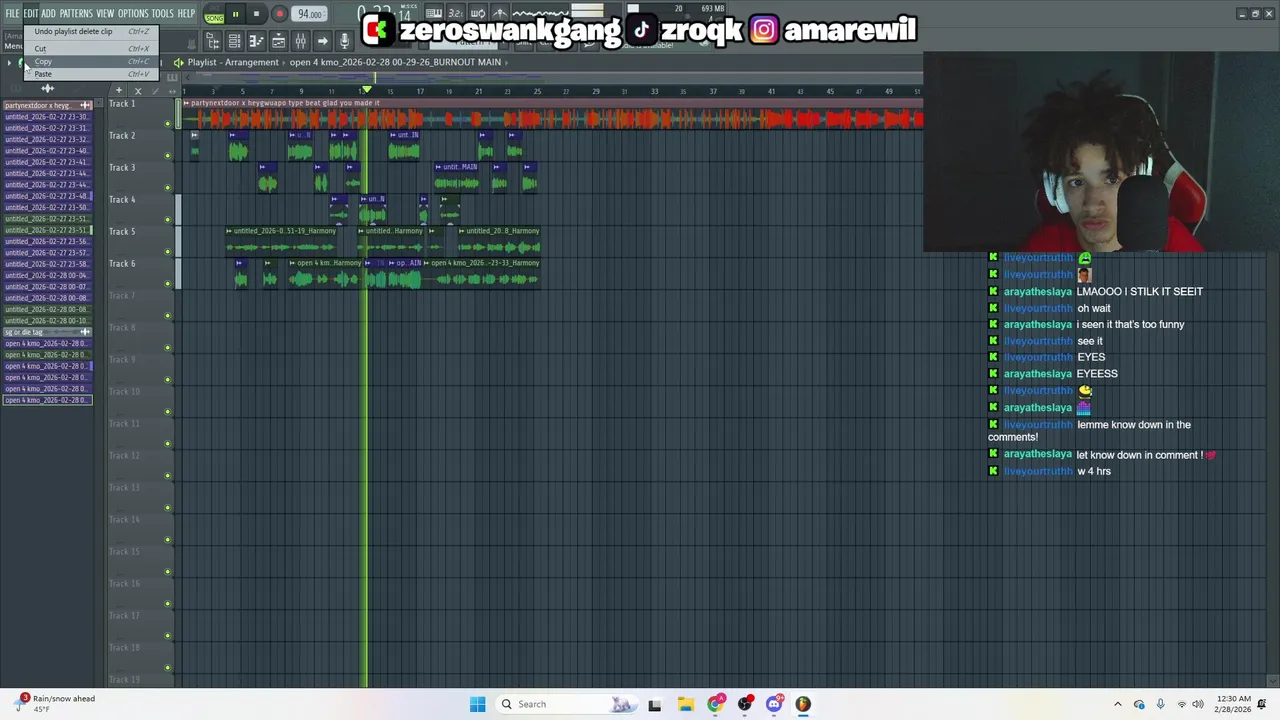Mute Track 8 via its green dot
This screenshot has height=720, width=1280.
tap(168, 347)
